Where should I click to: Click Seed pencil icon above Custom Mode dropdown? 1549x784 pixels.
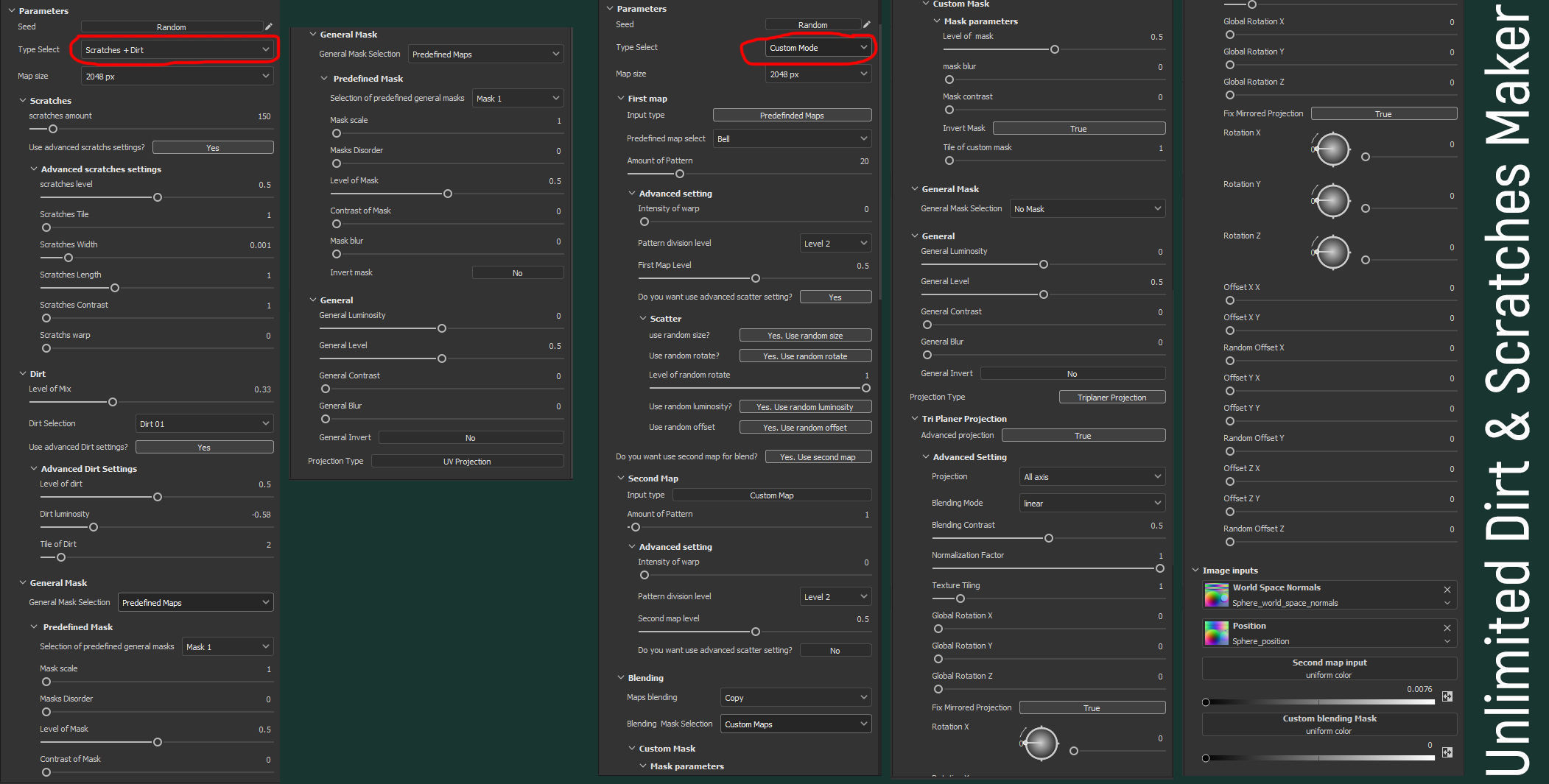point(867,24)
